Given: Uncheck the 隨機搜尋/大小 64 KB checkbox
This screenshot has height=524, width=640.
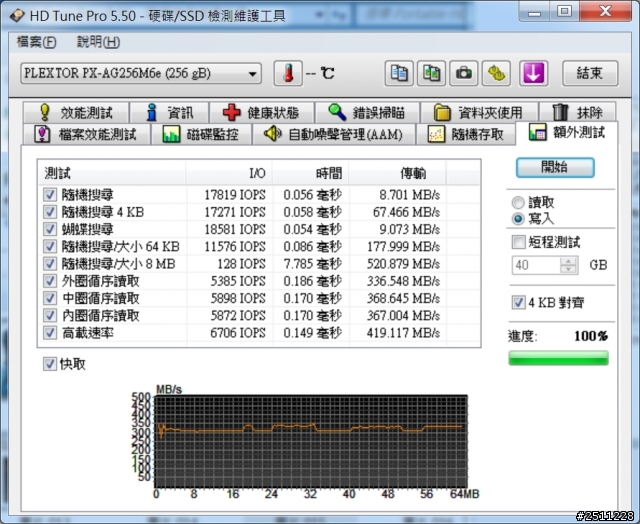Looking at the screenshot, I should tap(50, 246).
